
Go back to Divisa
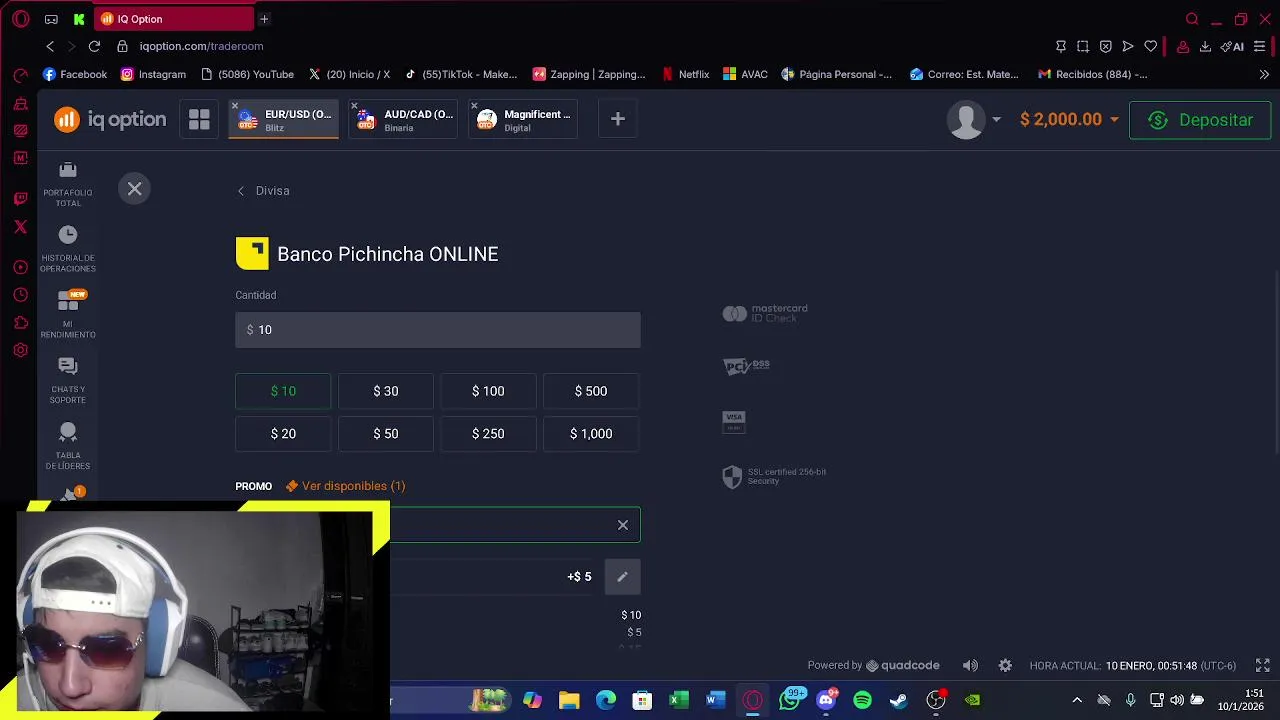click(x=263, y=191)
